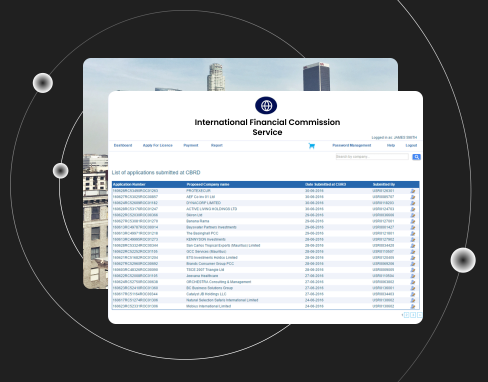Open edit icon for PROTEXECUR row
Screen dimensions: 488x382
[413, 191]
